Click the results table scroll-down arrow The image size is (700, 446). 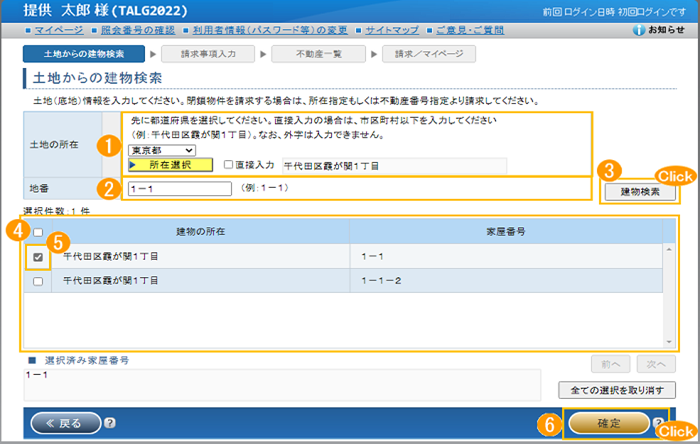coord(667,339)
